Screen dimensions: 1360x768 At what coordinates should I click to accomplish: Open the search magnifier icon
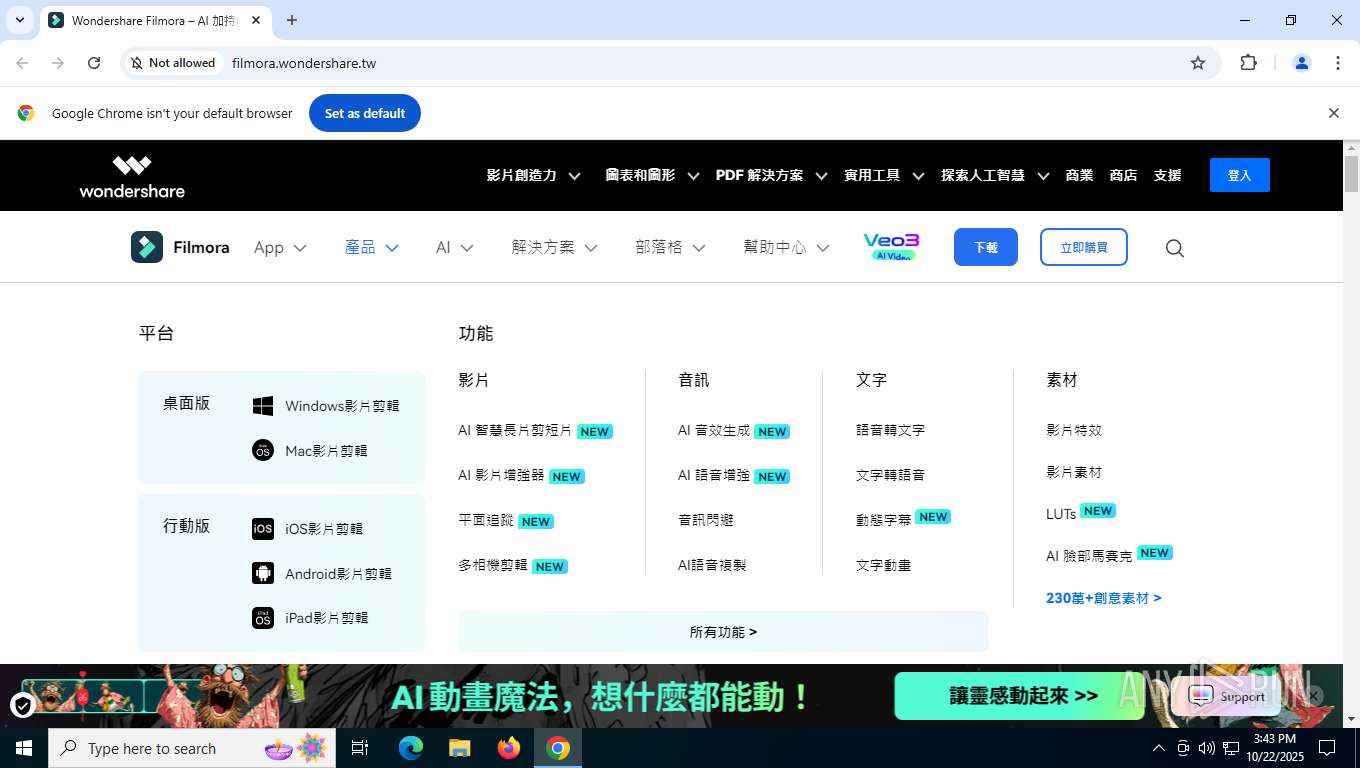1175,248
